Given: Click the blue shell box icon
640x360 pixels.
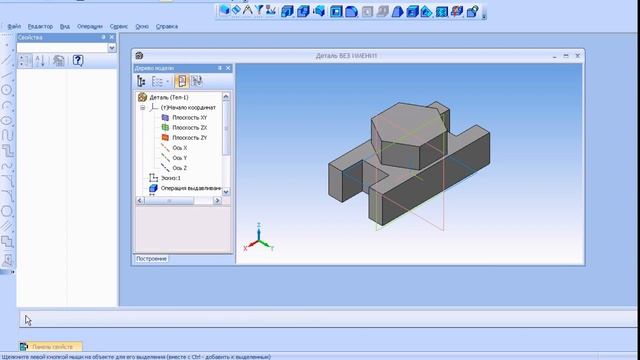Looking at the screenshot, I should [412, 11].
